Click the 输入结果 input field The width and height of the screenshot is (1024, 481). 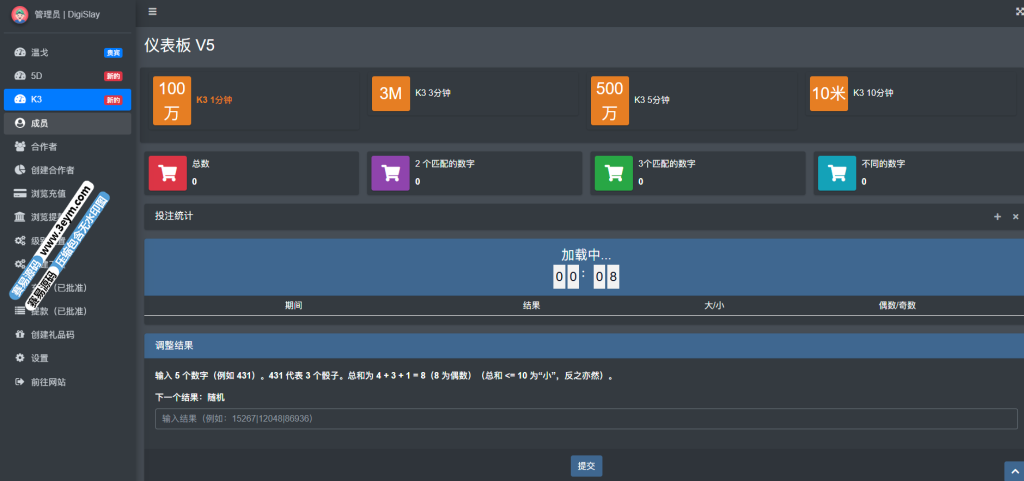585,418
